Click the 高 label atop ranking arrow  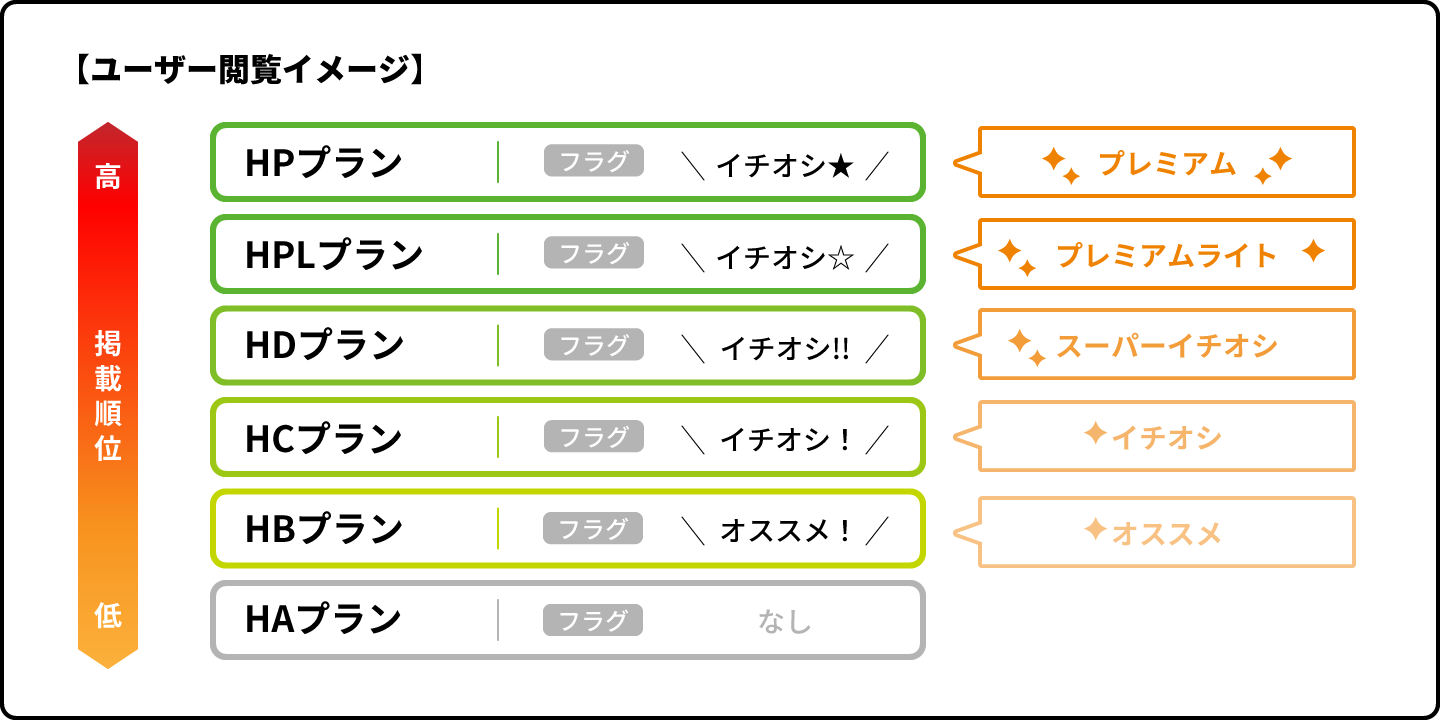coord(108,178)
